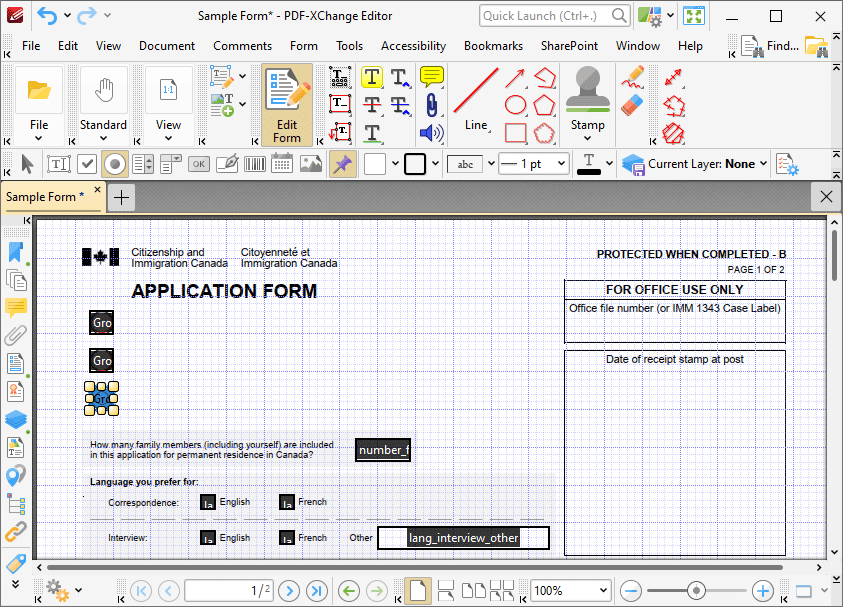Click the Edit Form button
This screenshot has height=607, width=843.
pyautogui.click(x=287, y=105)
